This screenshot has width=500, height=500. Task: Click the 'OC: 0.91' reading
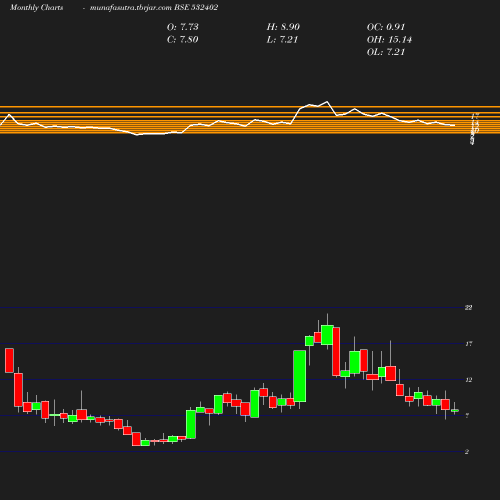coord(386,27)
